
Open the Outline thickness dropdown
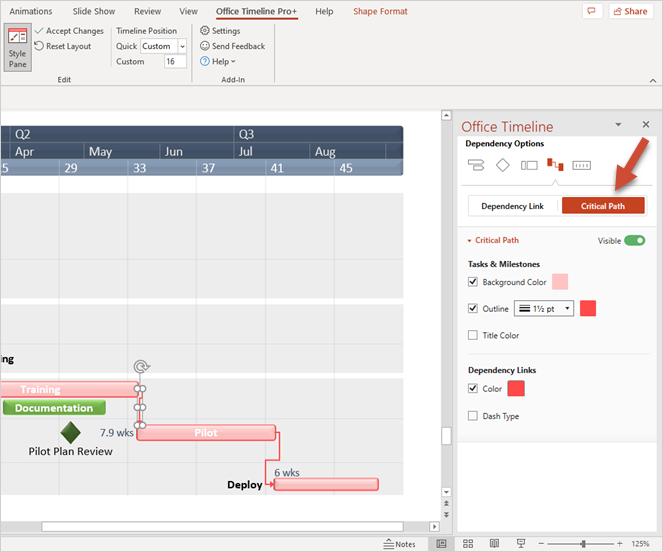point(544,309)
